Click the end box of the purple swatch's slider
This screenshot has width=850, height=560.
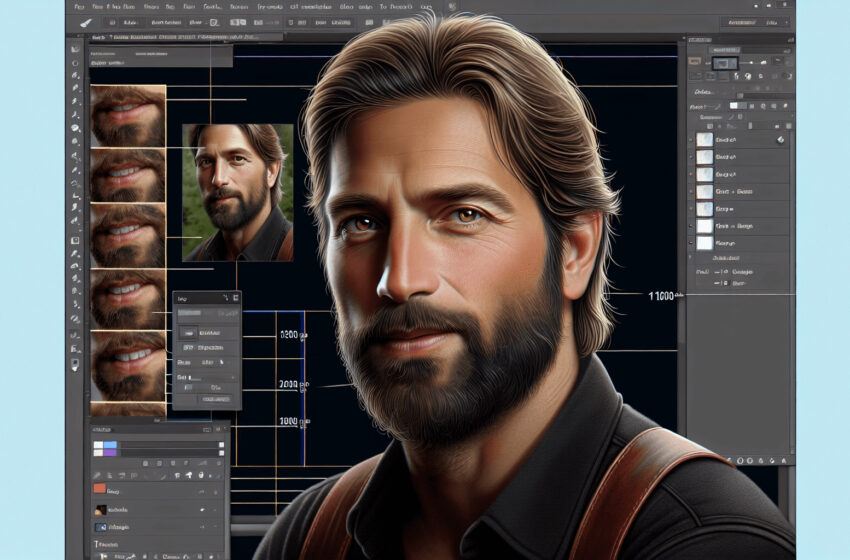click(x=221, y=453)
